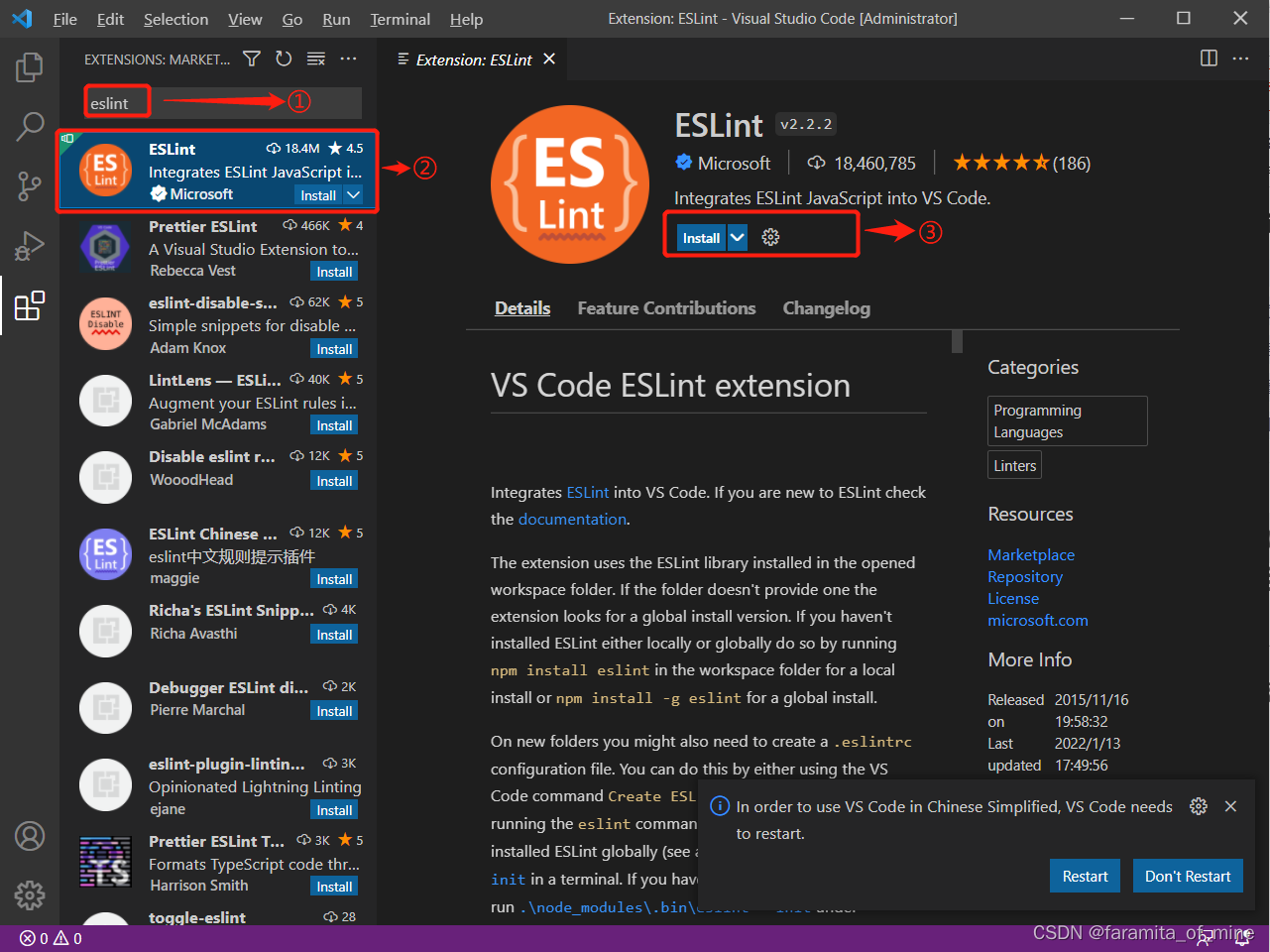Click the five-star rating (186)

[x=1021, y=163]
